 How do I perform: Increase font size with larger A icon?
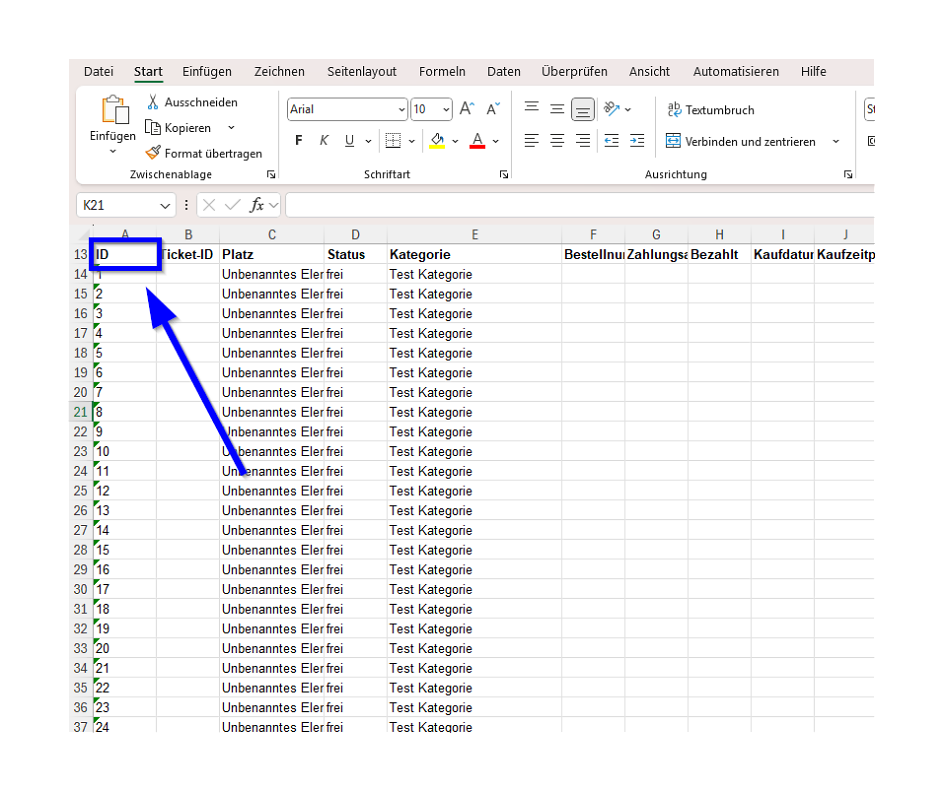[x=466, y=109]
